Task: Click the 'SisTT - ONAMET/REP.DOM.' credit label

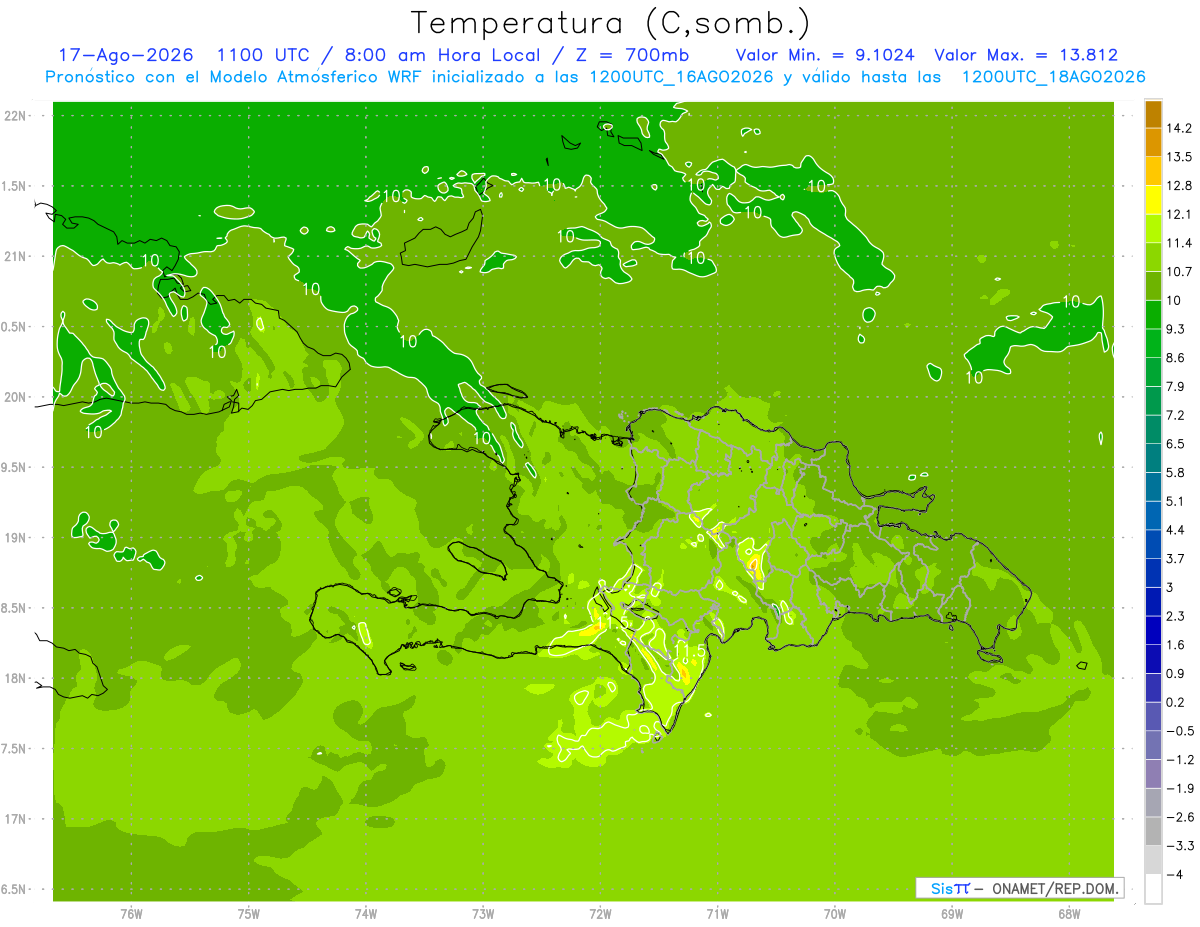Action: click(x=1020, y=888)
